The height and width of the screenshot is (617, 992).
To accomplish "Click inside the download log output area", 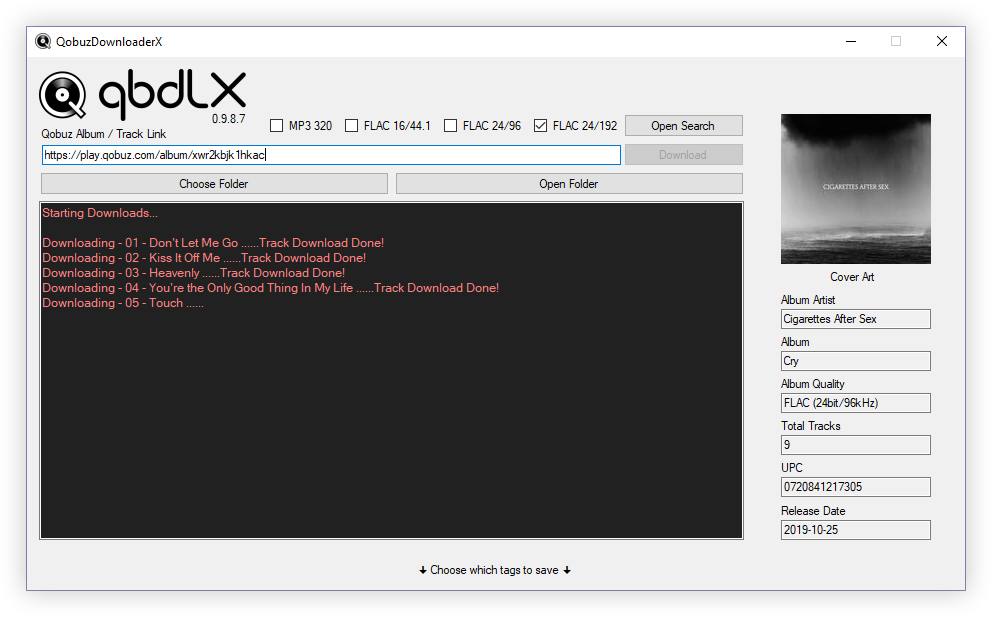I will pyautogui.click(x=391, y=420).
